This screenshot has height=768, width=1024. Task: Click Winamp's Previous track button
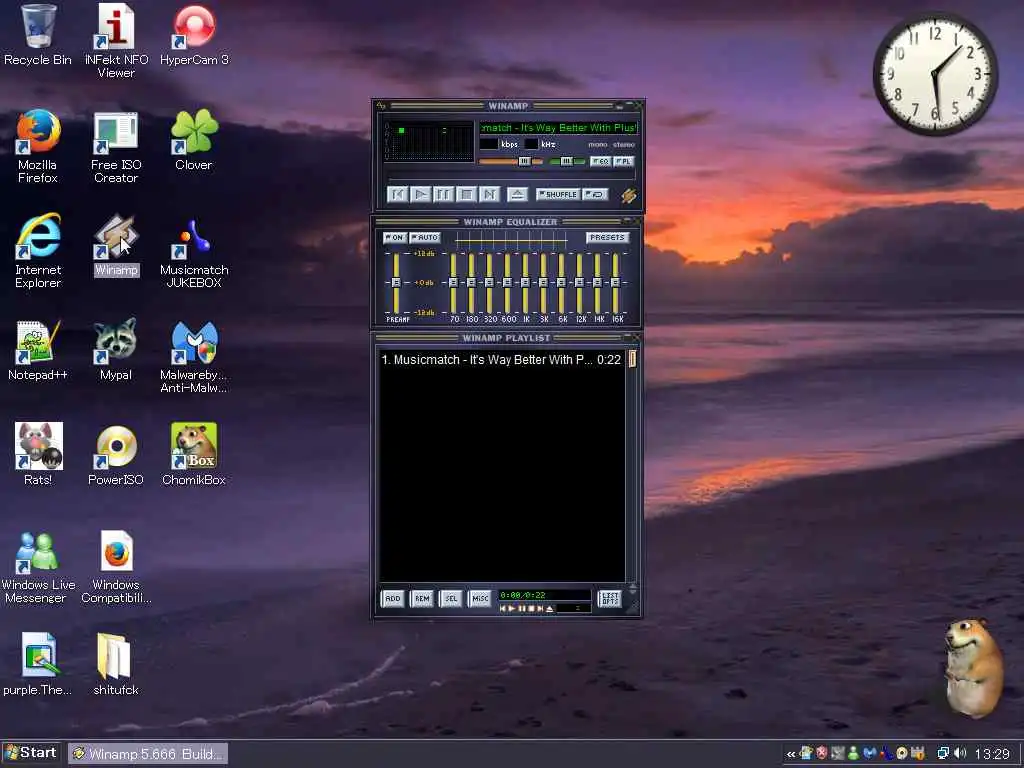398,194
